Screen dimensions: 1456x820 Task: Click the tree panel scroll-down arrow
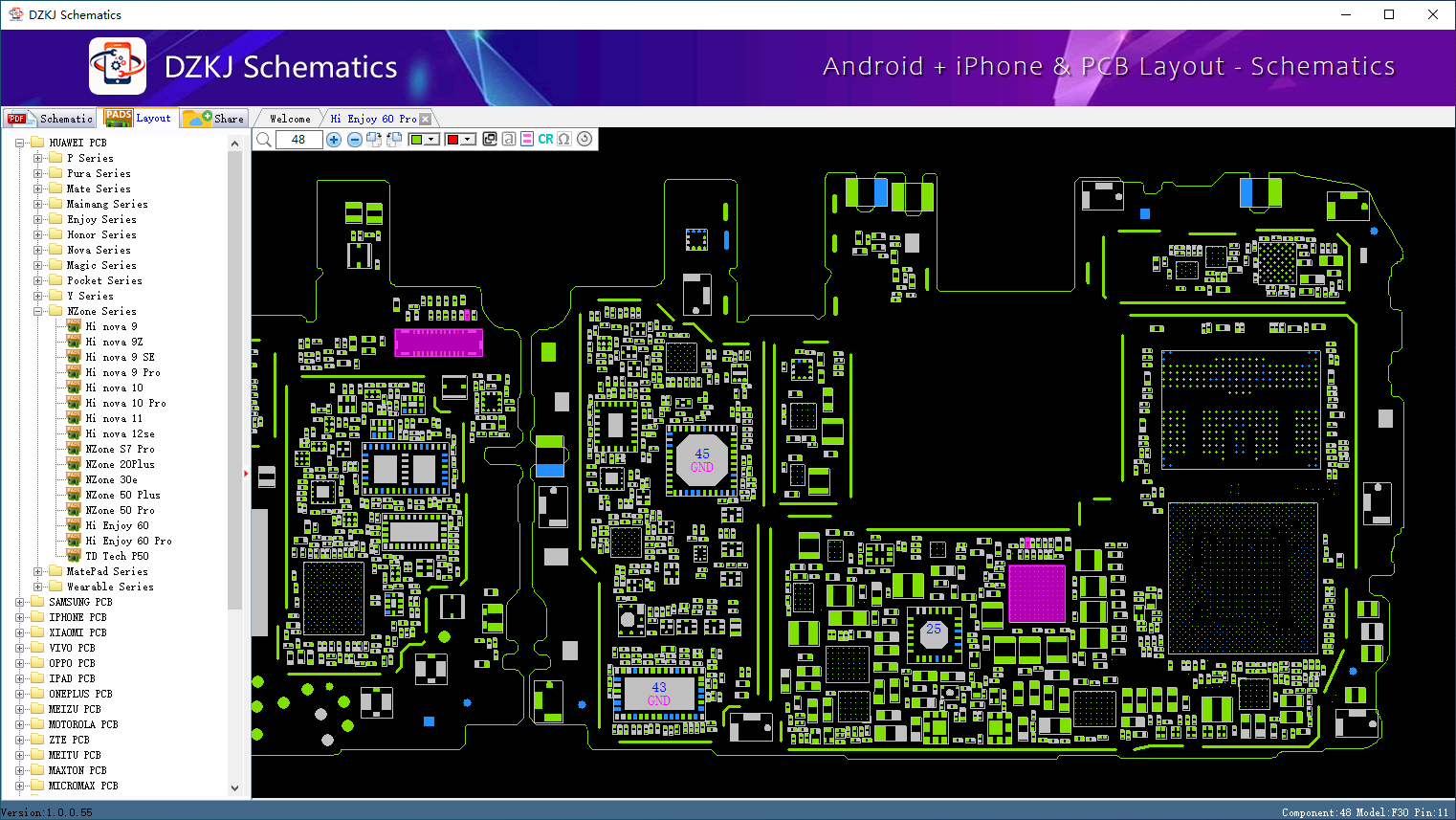234,788
